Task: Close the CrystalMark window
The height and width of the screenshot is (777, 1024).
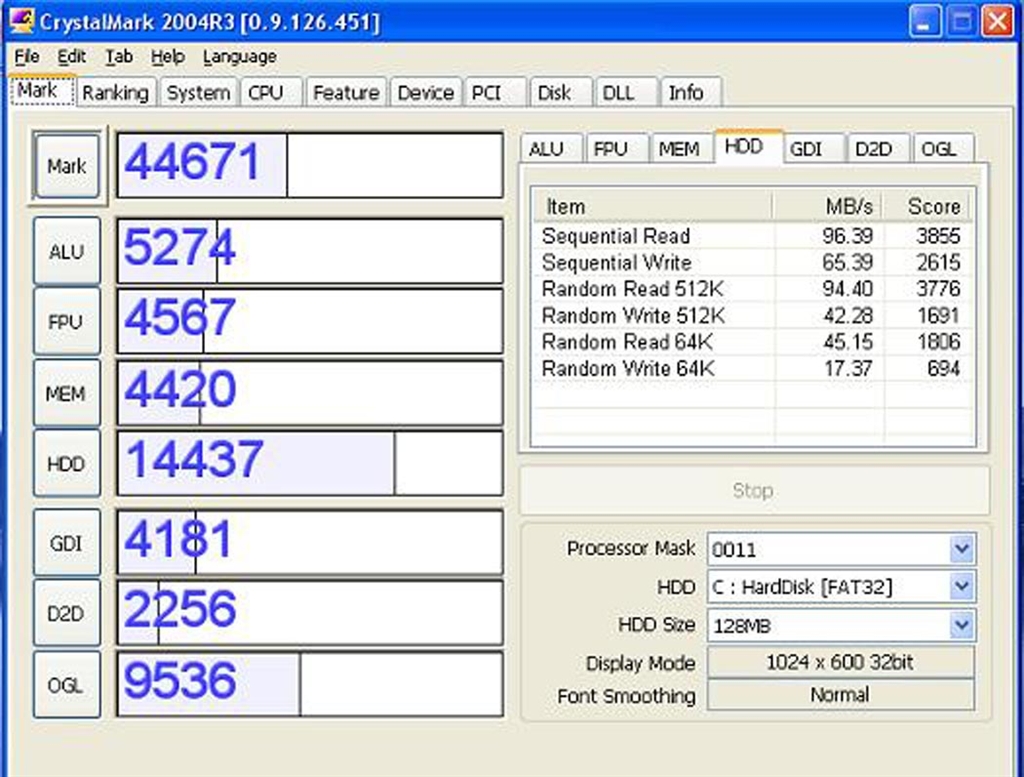Action: coord(998,22)
